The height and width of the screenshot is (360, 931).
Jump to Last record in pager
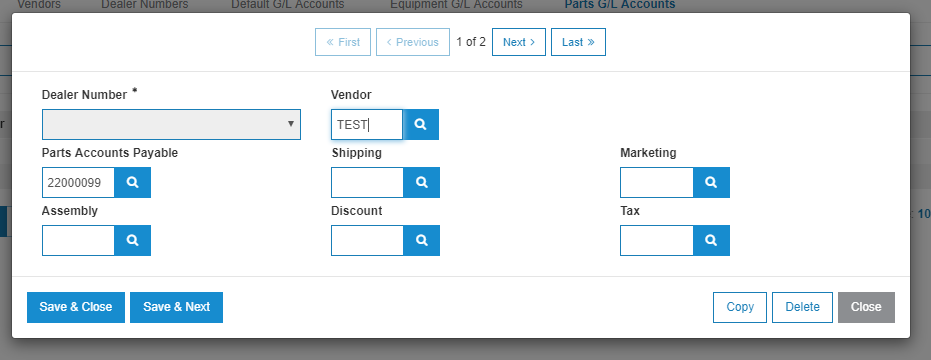coord(578,42)
